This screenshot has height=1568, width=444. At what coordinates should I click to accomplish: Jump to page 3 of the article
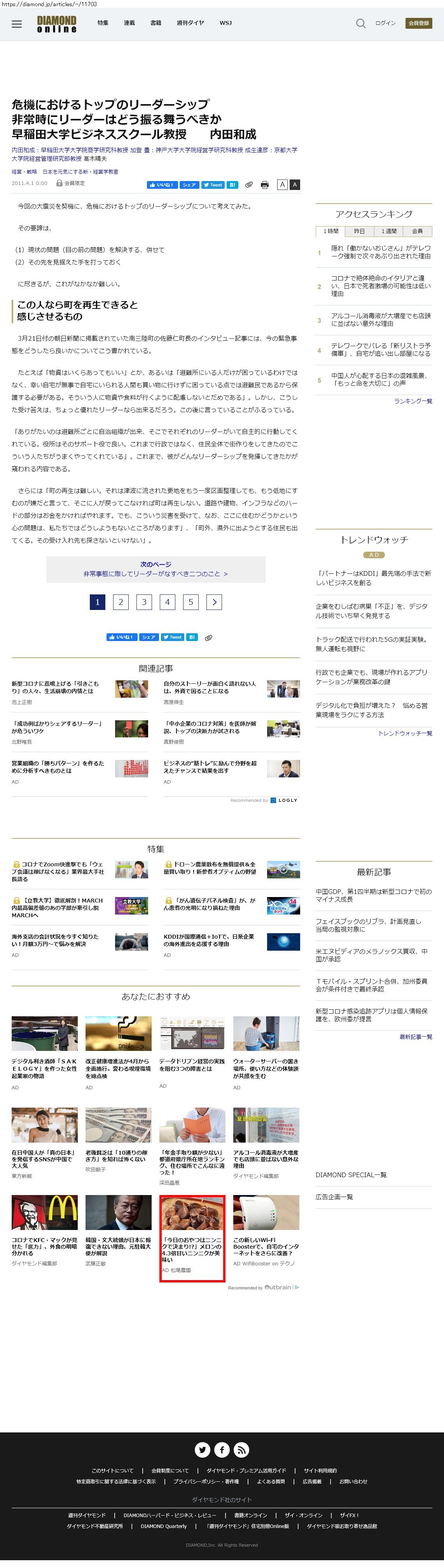(x=144, y=601)
